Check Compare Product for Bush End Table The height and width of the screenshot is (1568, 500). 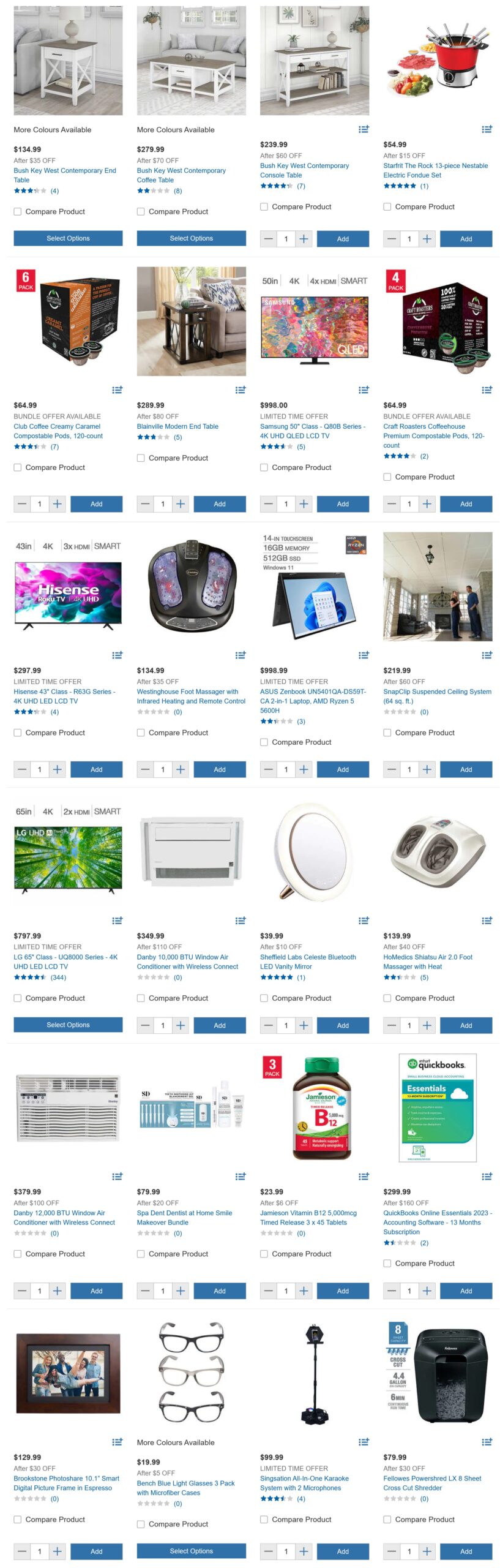pyautogui.click(x=18, y=211)
